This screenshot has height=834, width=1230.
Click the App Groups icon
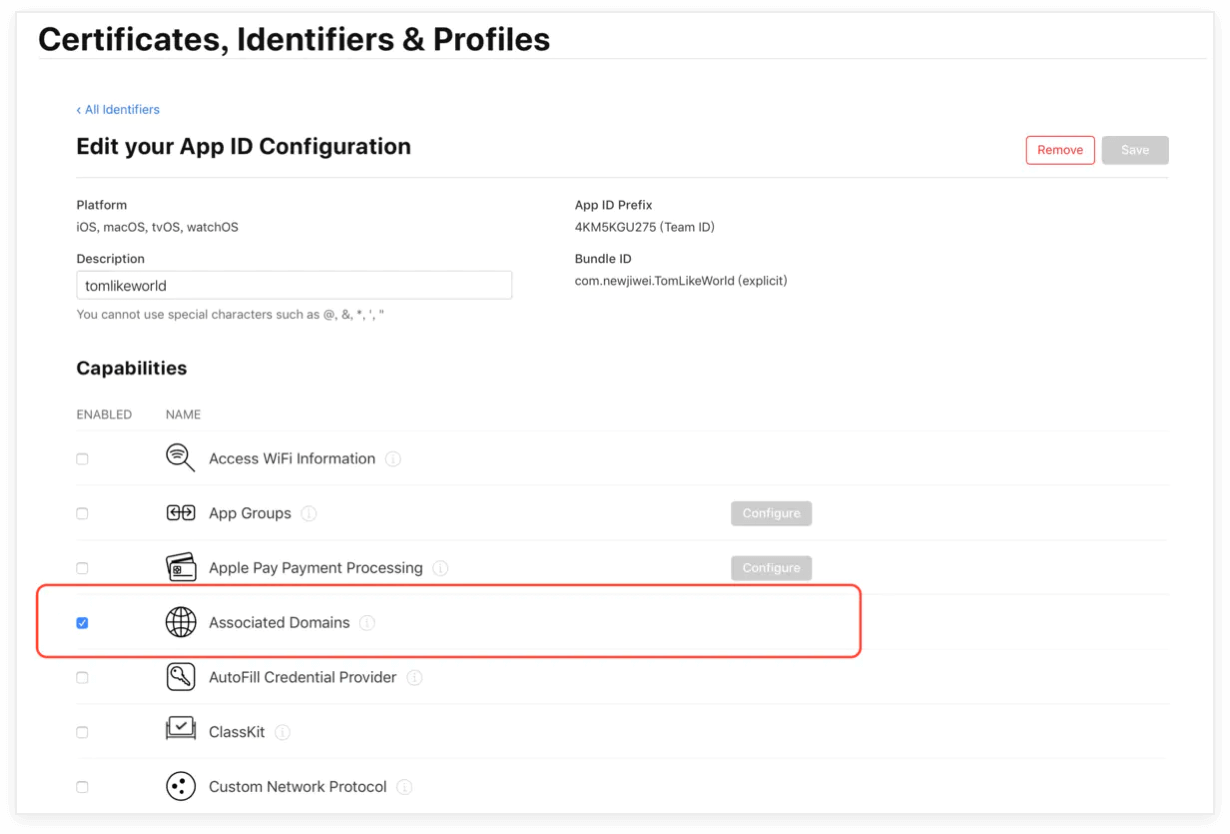181,513
